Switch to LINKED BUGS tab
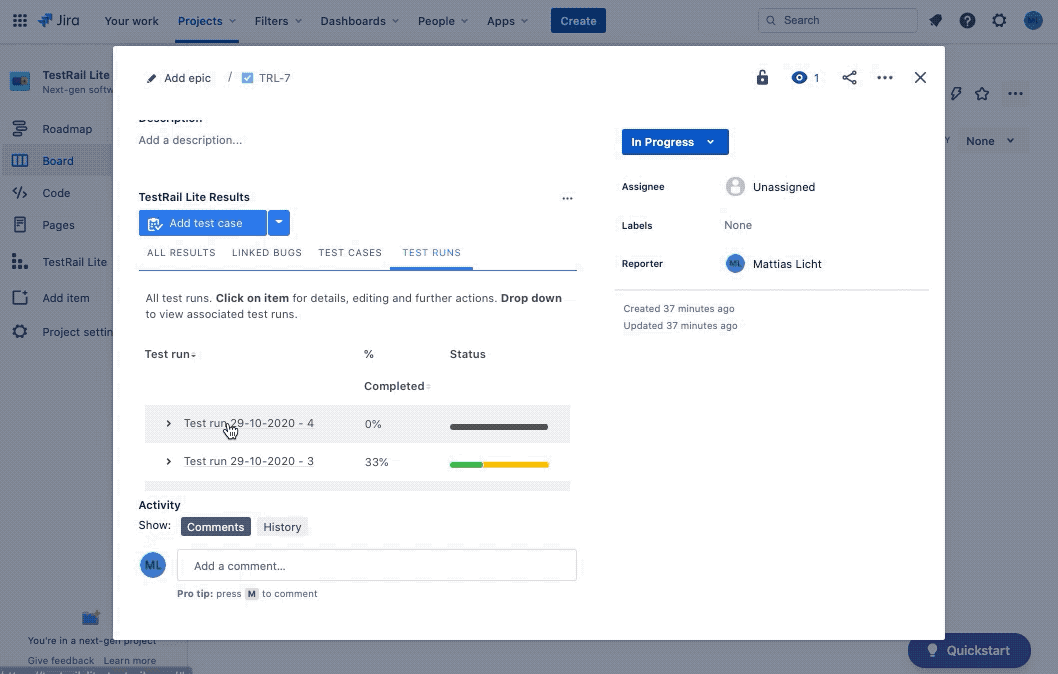The width and height of the screenshot is (1058, 674). point(267,252)
